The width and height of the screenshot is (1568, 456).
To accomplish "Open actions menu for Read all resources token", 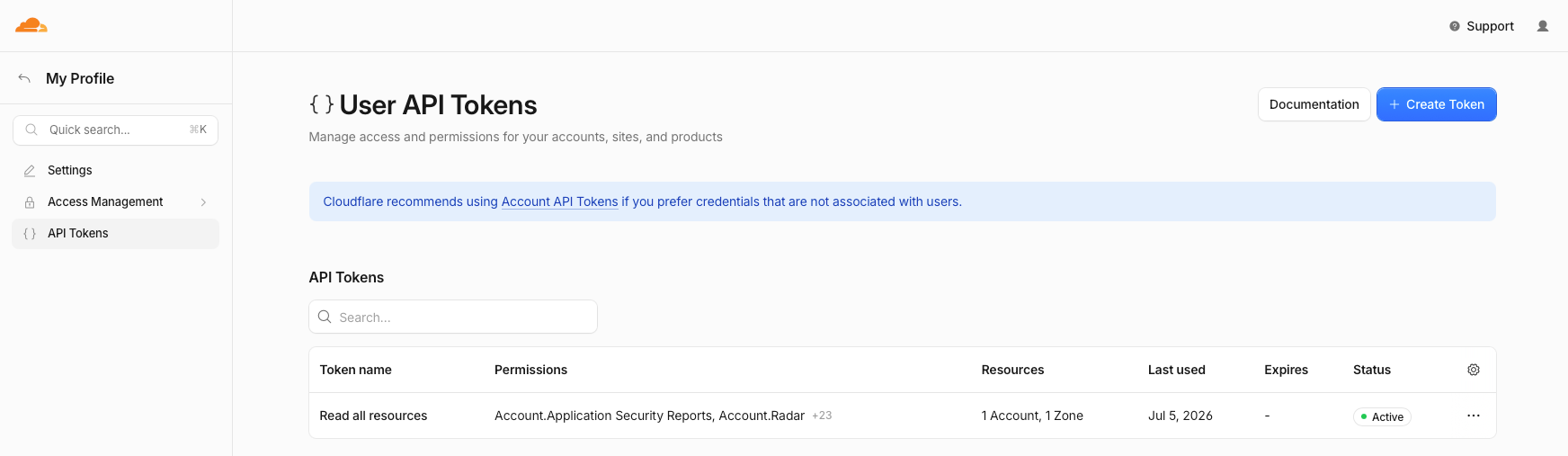I will [1474, 416].
